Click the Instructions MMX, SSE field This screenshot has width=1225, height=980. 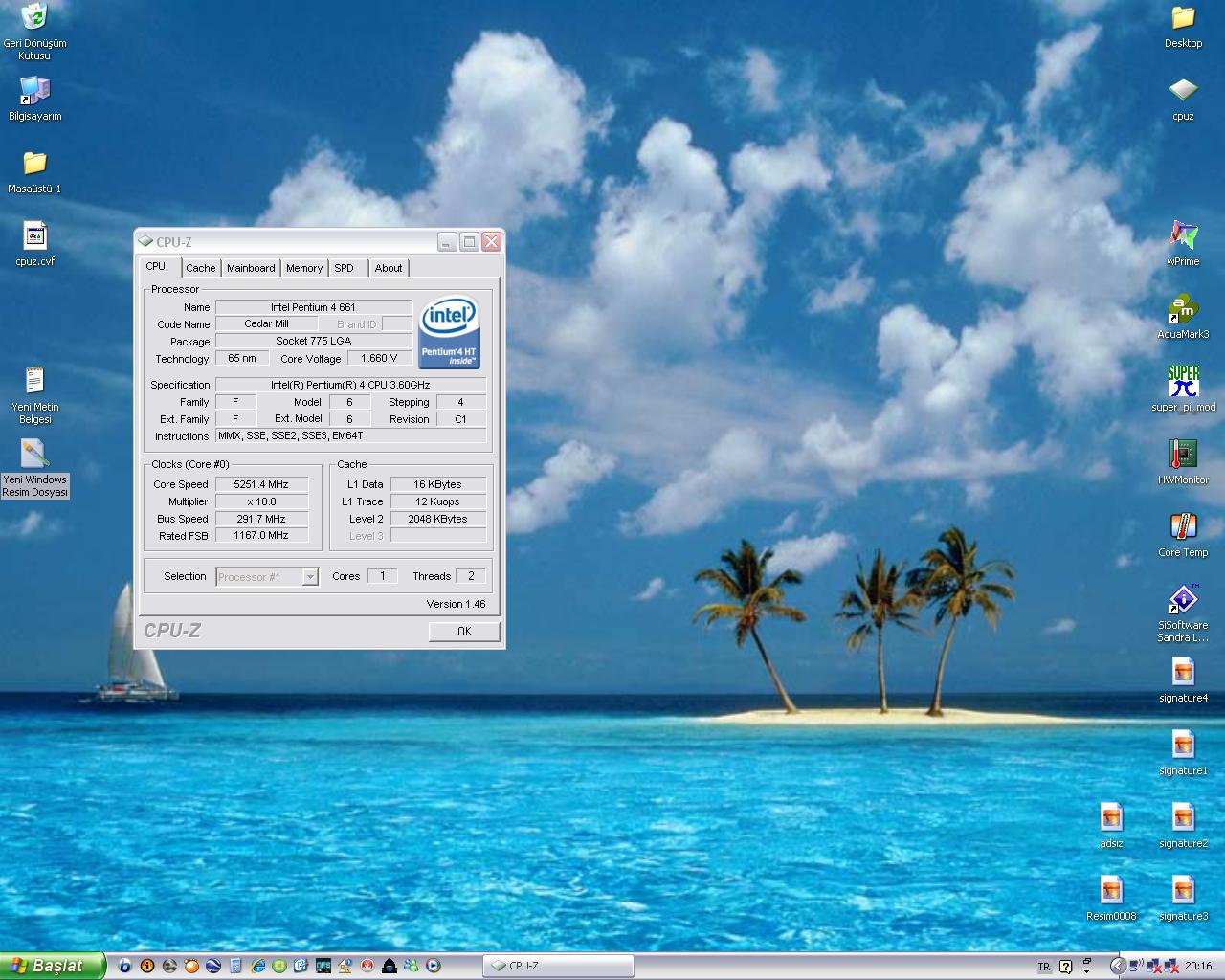pyautogui.click(x=351, y=435)
